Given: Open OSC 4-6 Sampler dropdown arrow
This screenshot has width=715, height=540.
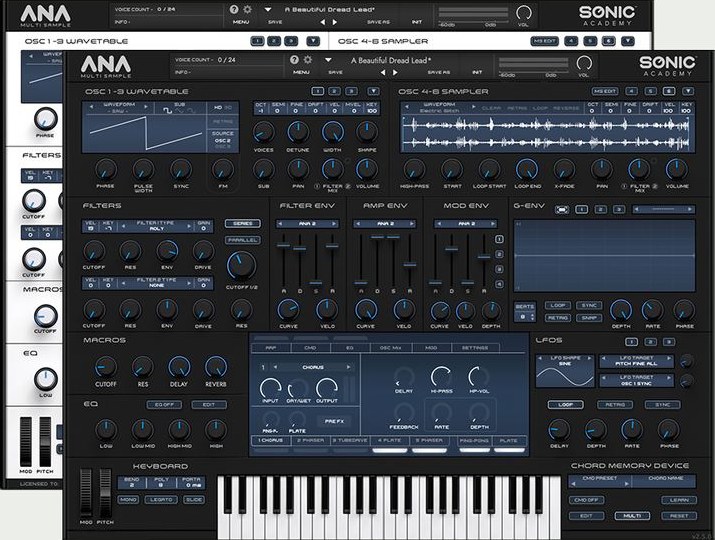Looking at the screenshot, I should [688, 91].
